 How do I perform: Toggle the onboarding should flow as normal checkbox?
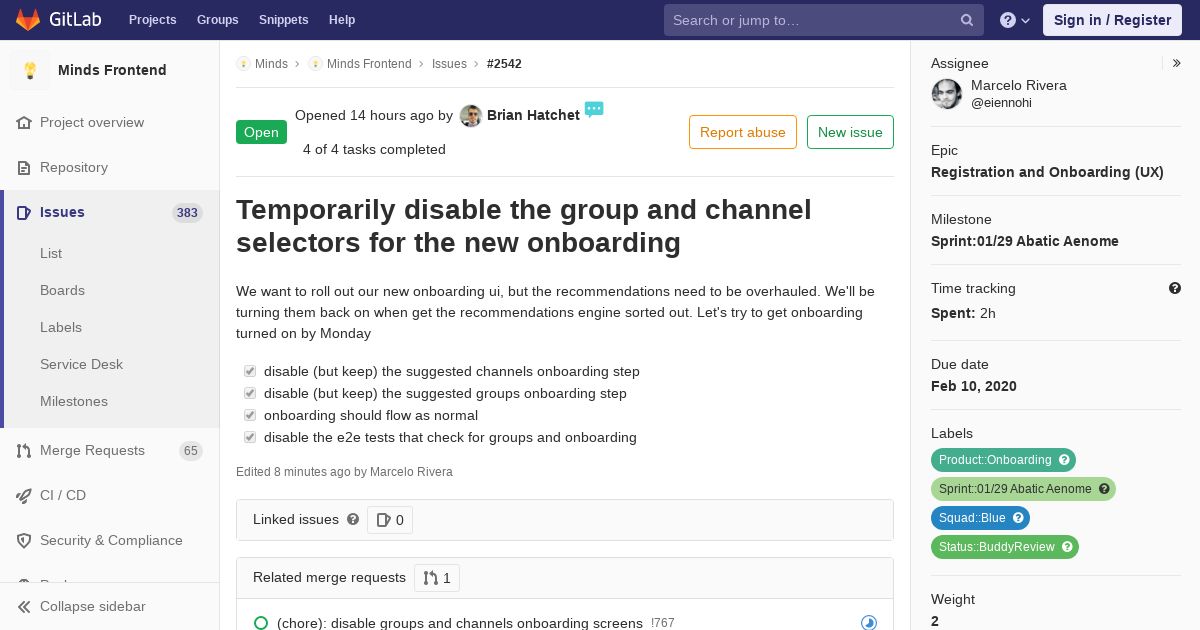point(250,415)
